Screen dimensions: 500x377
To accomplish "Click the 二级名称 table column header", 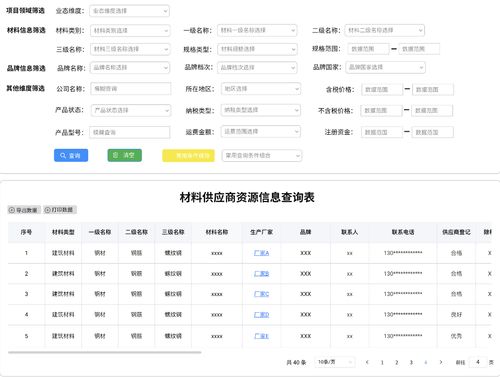I will [137, 232].
